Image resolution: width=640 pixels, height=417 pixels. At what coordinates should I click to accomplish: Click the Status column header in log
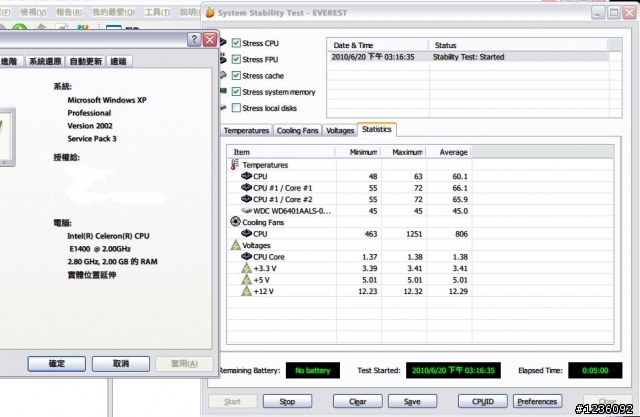click(518, 45)
